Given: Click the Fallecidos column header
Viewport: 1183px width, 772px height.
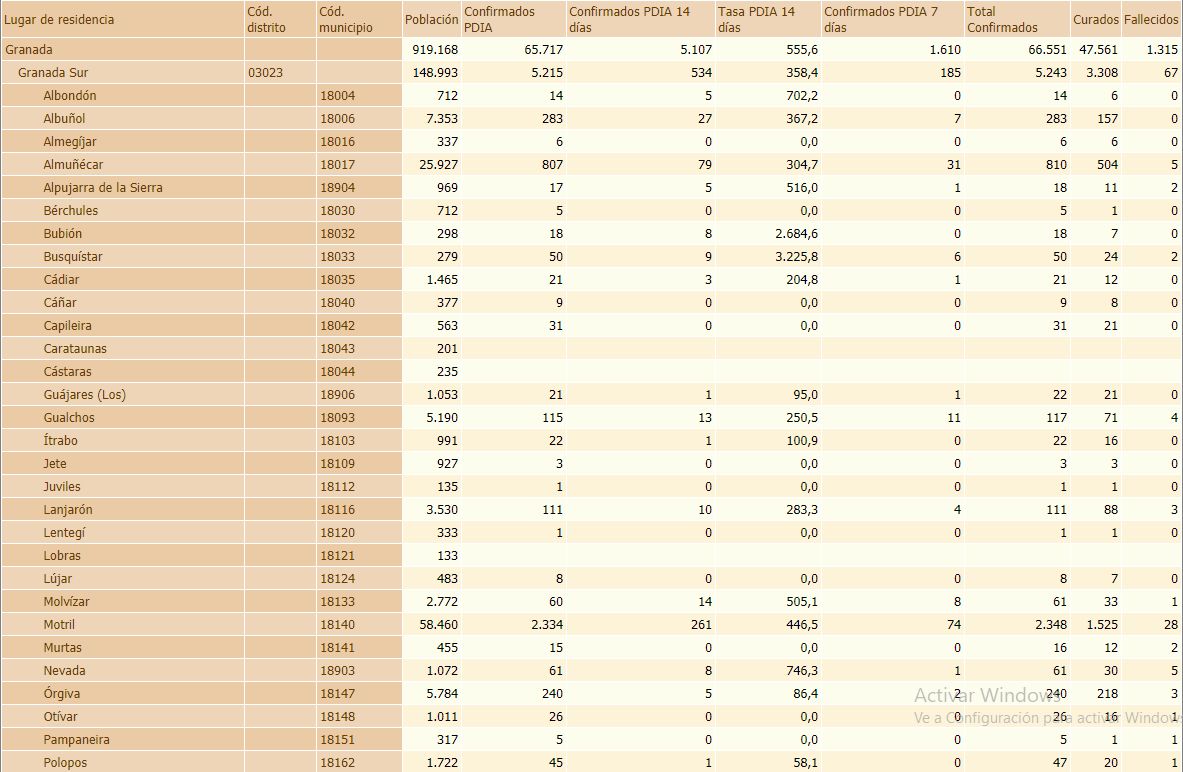Looking at the screenshot, I should coord(1151,20).
